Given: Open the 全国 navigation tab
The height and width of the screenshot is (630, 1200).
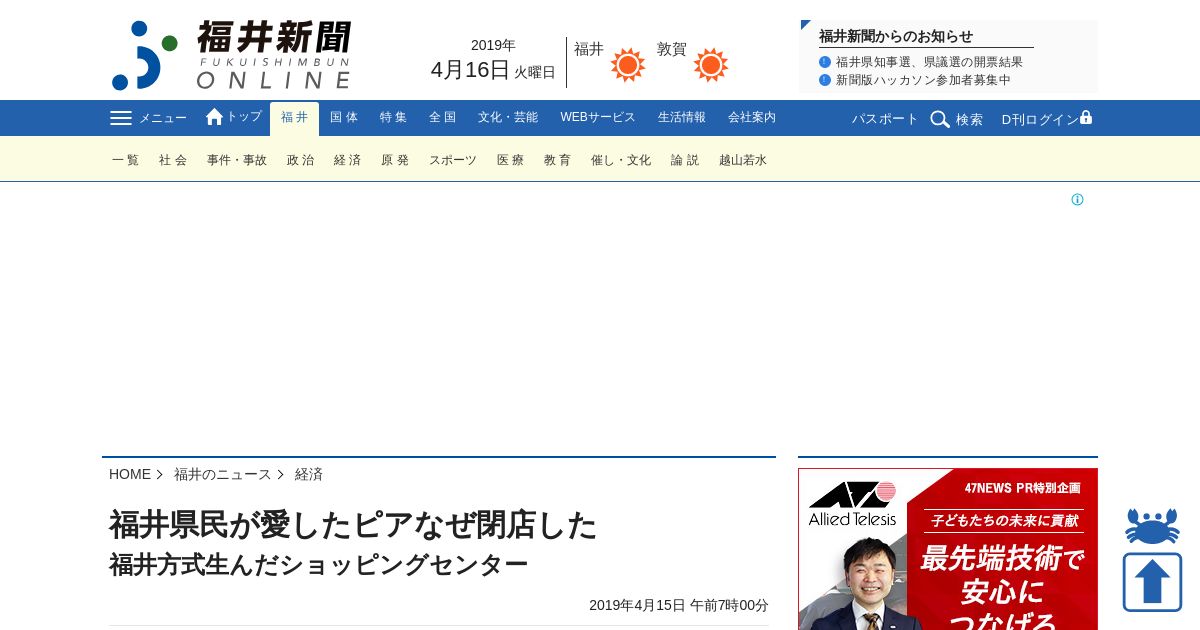Looking at the screenshot, I should [x=442, y=117].
